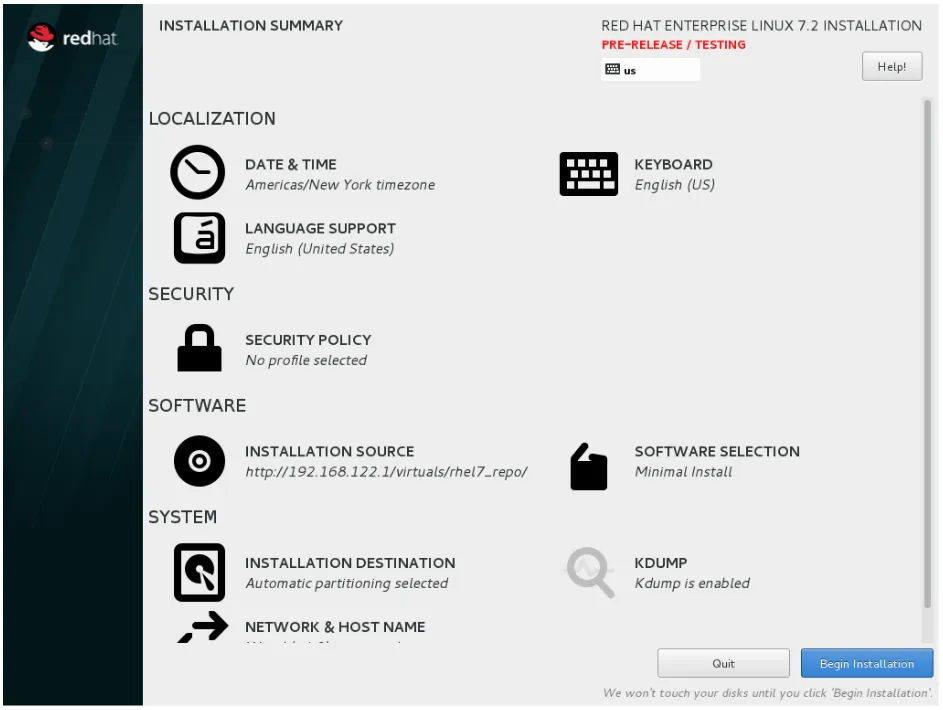Click Begin Installation
This screenshot has width=943, height=710.
click(867, 663)
